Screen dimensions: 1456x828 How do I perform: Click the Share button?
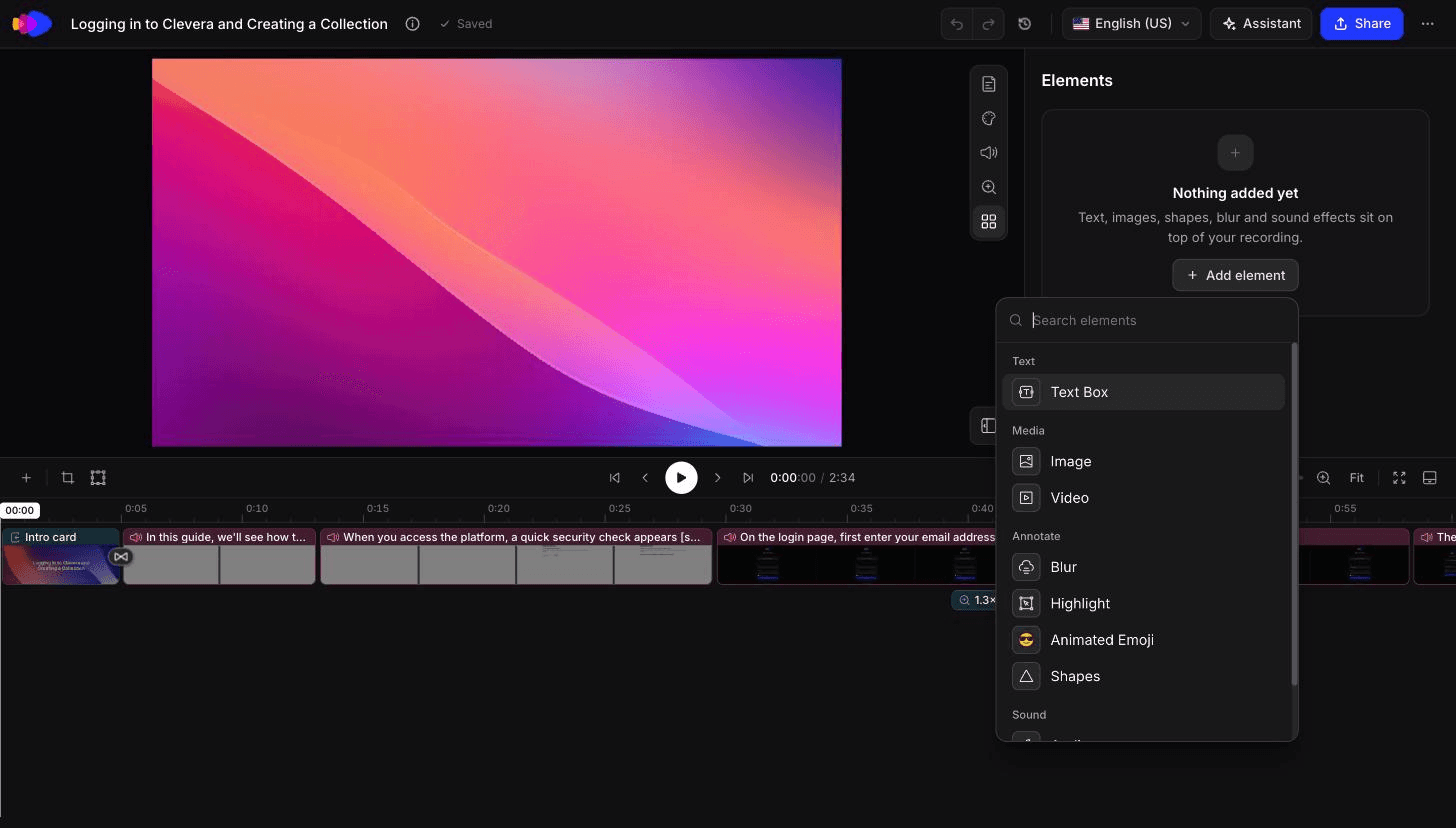point(1361,24)
